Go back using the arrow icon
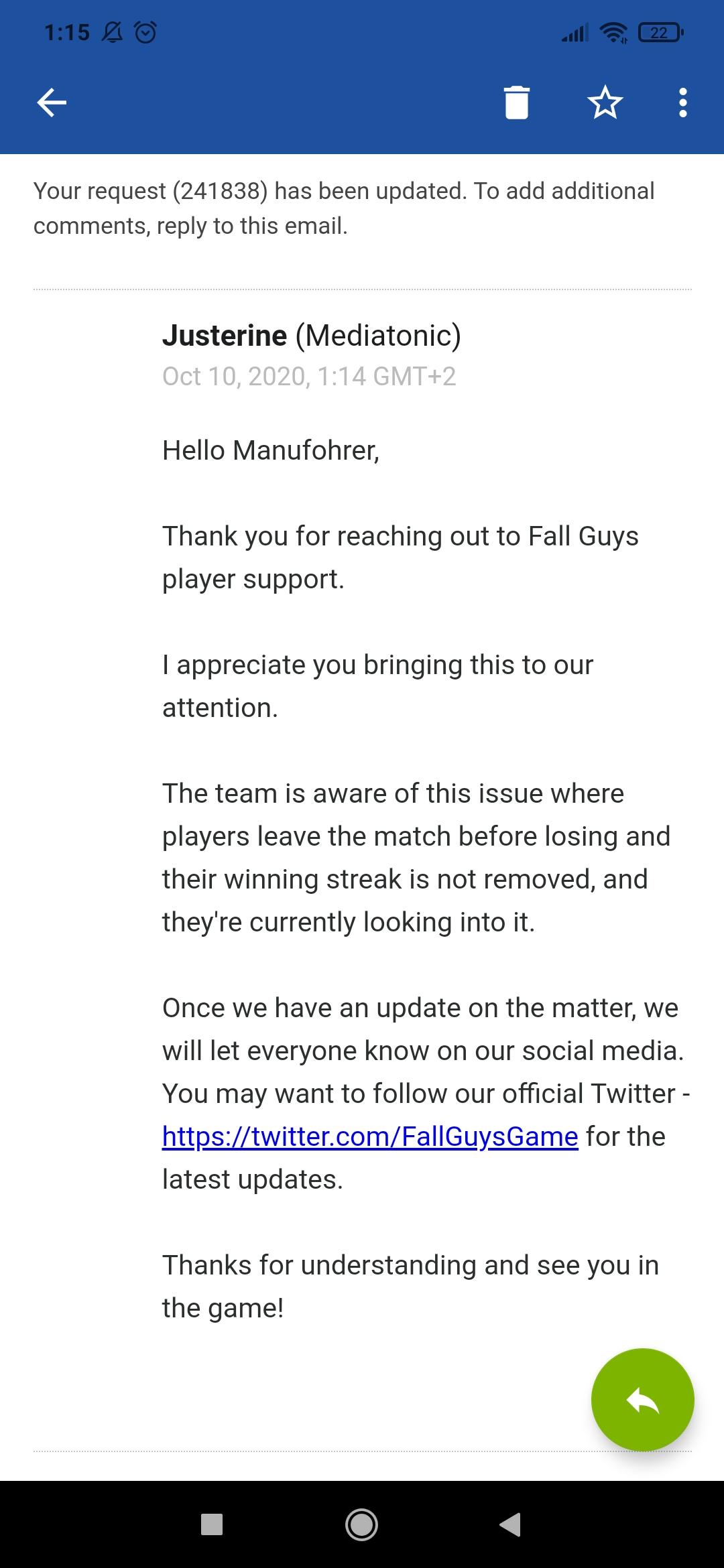 coord(52,103)
